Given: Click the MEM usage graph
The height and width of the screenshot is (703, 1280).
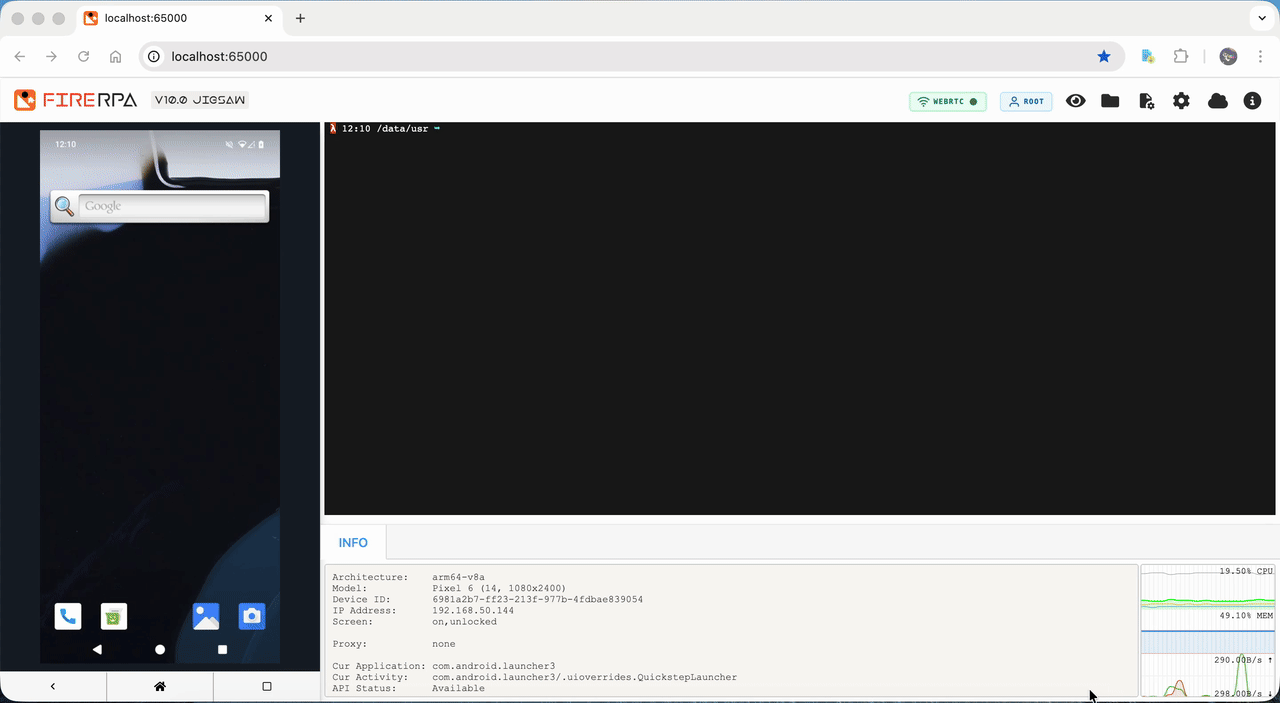Looking at the screenshot, I should pos(1208,630).
